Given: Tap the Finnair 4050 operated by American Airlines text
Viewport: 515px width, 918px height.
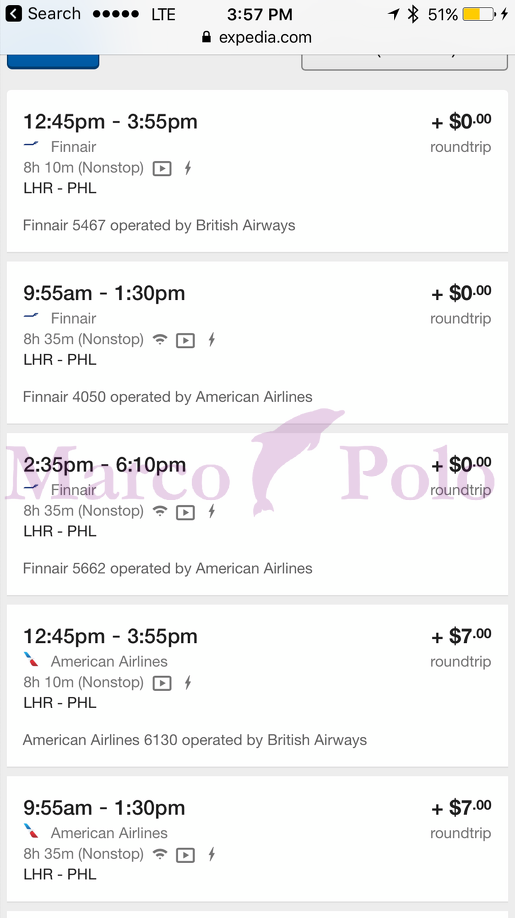Looking at the screenshot, I should tap(167, 397).
